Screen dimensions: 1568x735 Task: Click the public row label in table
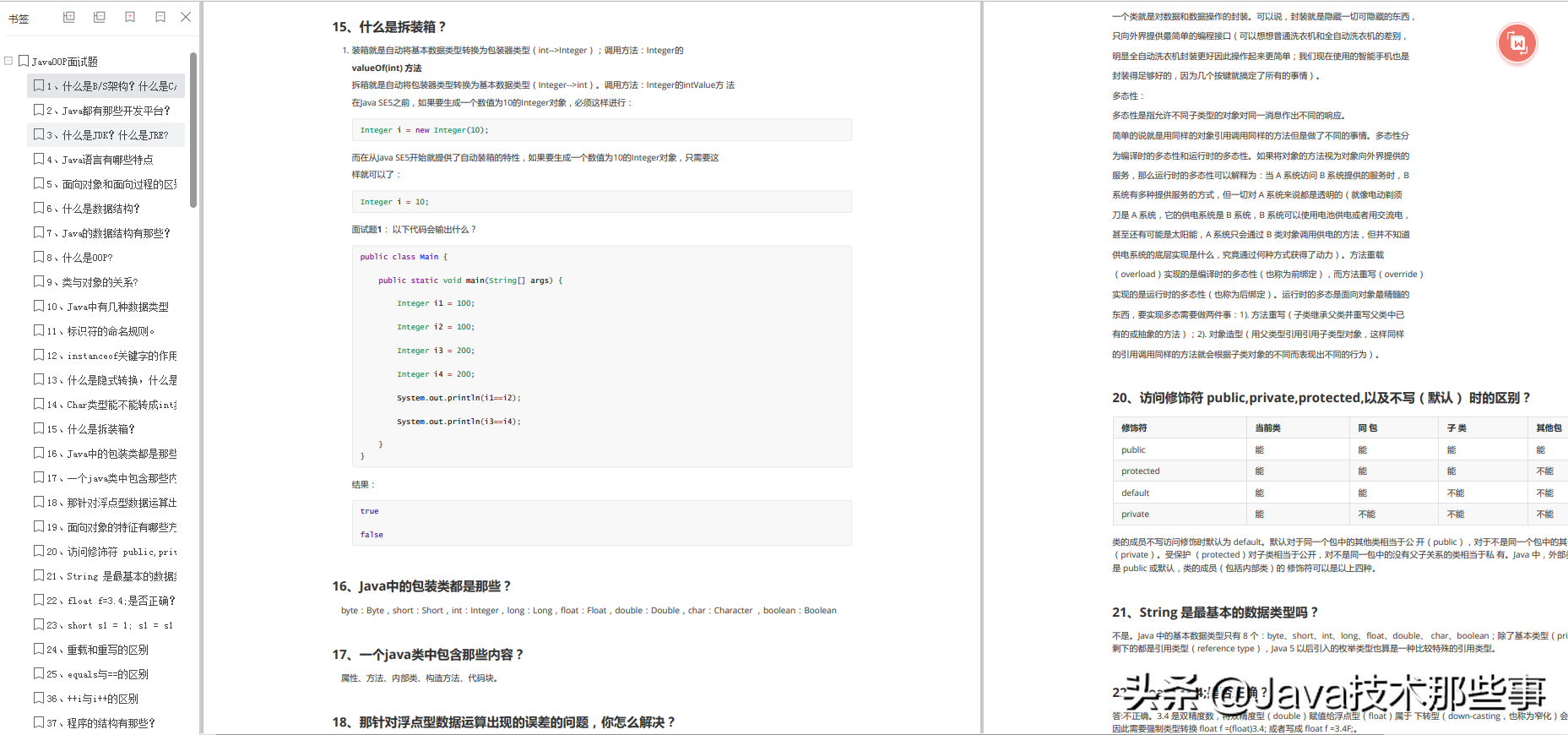[x=1133, y=450]
